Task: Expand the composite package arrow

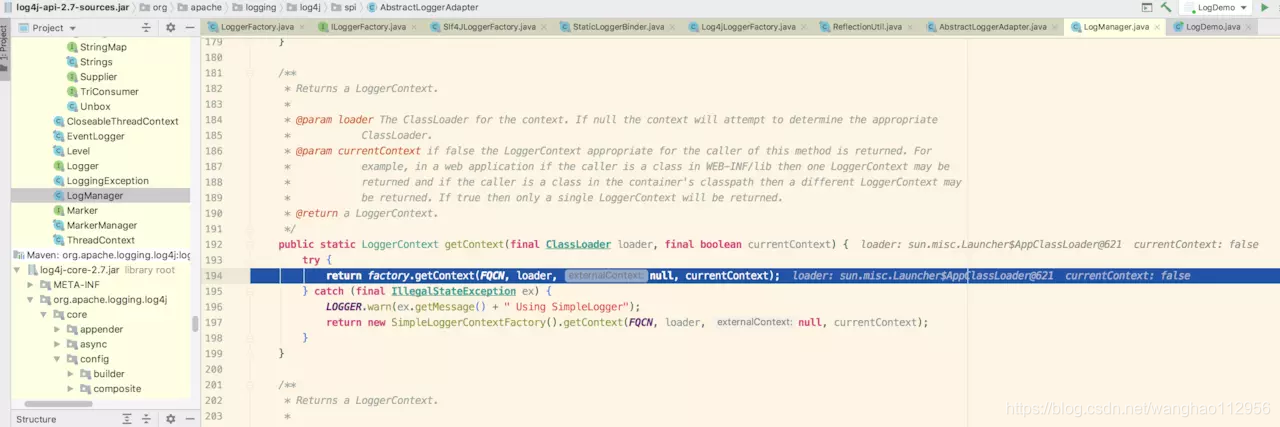Action: pyautogui.click(x=70, y=389)
